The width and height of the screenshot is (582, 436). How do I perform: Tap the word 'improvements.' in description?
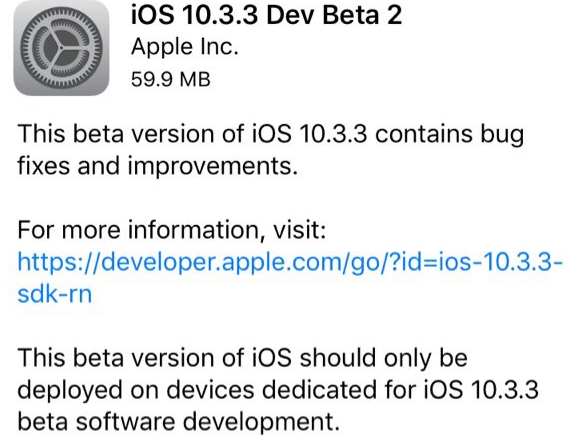click(213, 166)
